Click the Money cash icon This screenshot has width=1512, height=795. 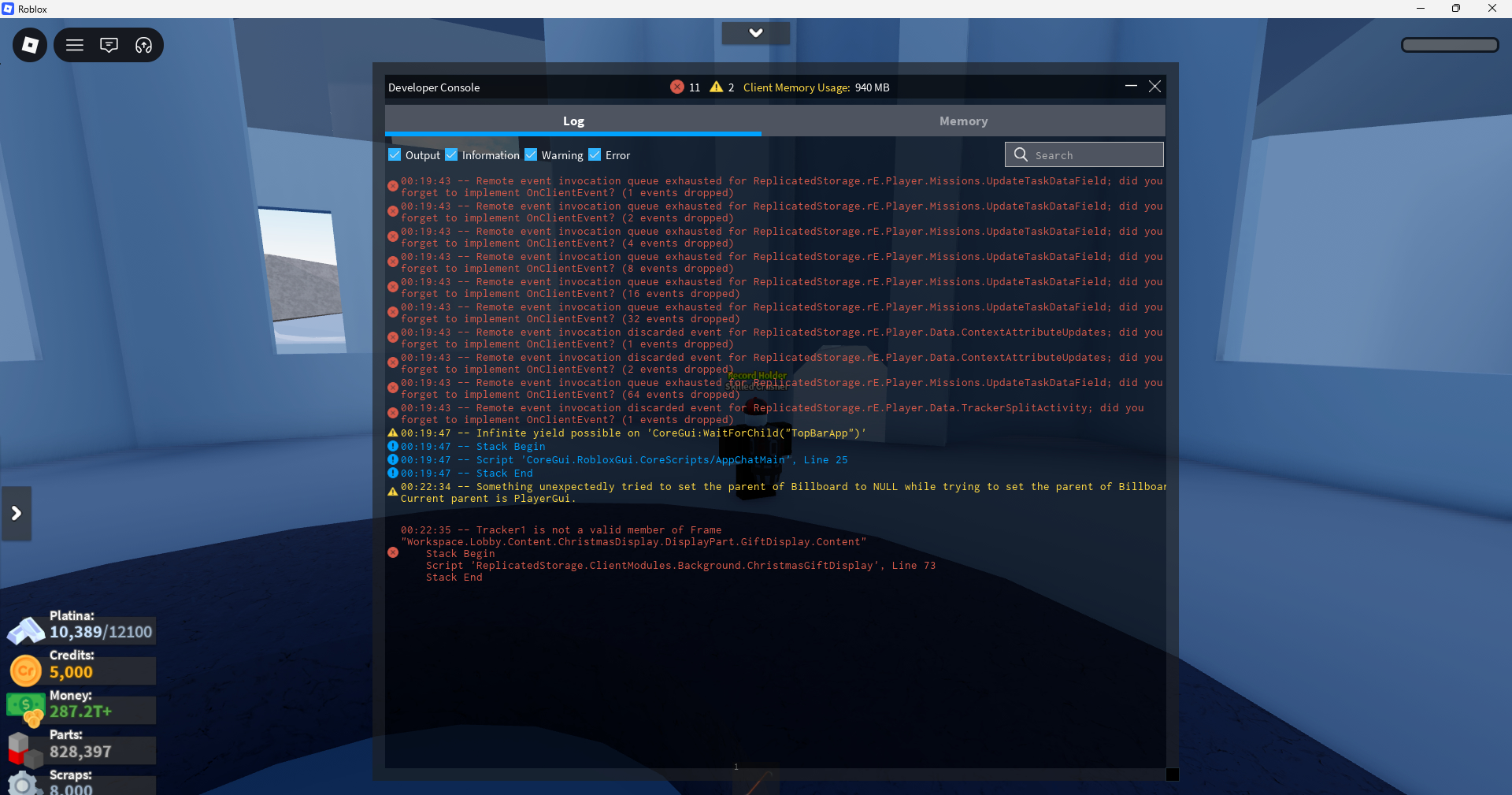26,708
